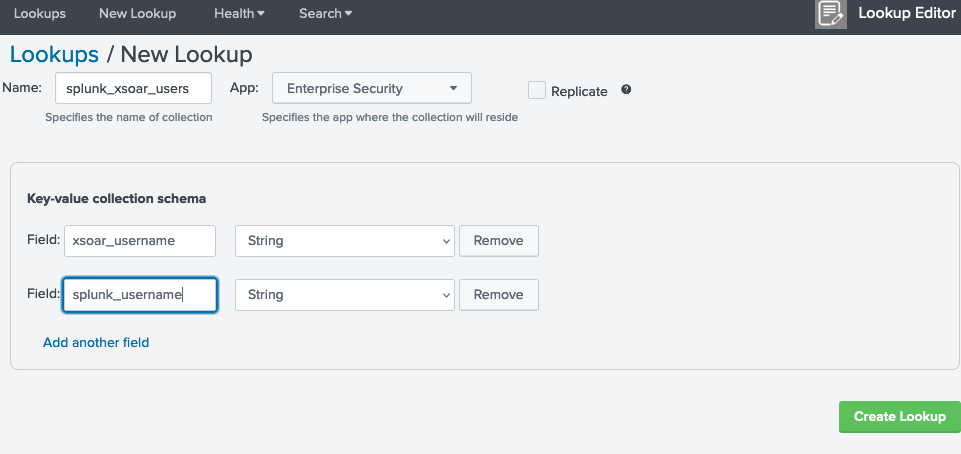Toggle the Replicate checkbox
This screenshot has height=454, width=961.
click(x=537, y=90)
